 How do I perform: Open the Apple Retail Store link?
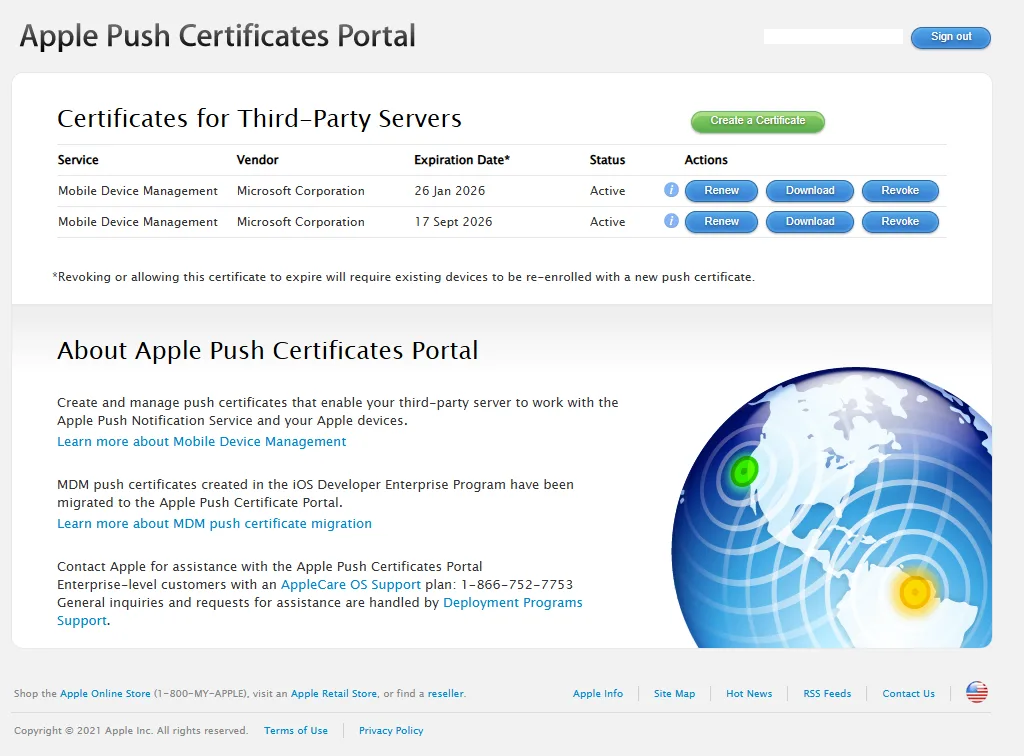[x=334, y=693]
